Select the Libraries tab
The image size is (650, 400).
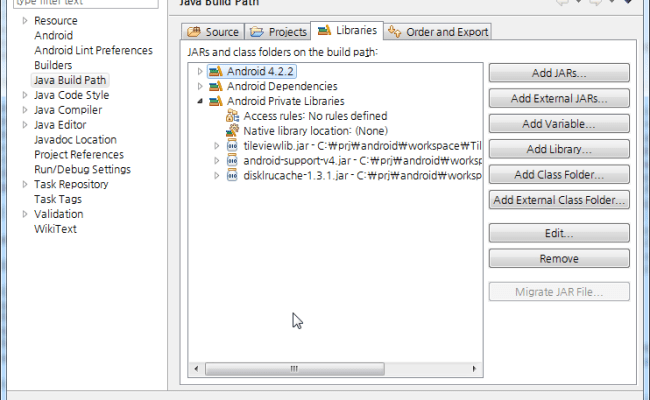tap(347, 31)
